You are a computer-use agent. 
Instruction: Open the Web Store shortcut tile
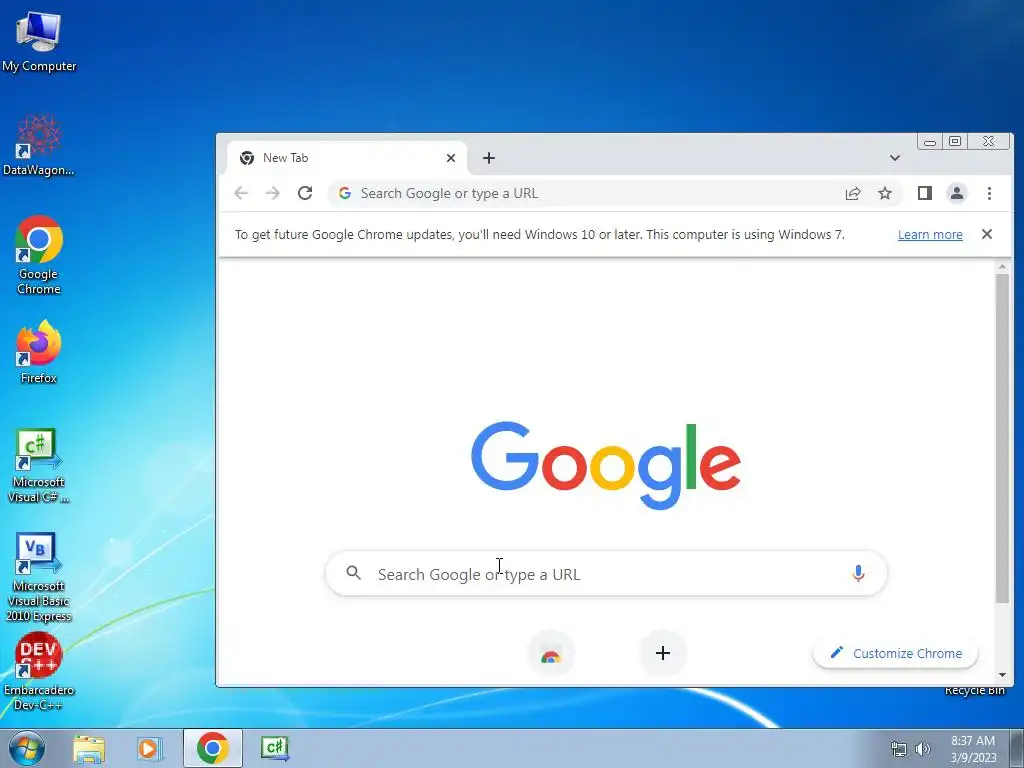(551, 654)
